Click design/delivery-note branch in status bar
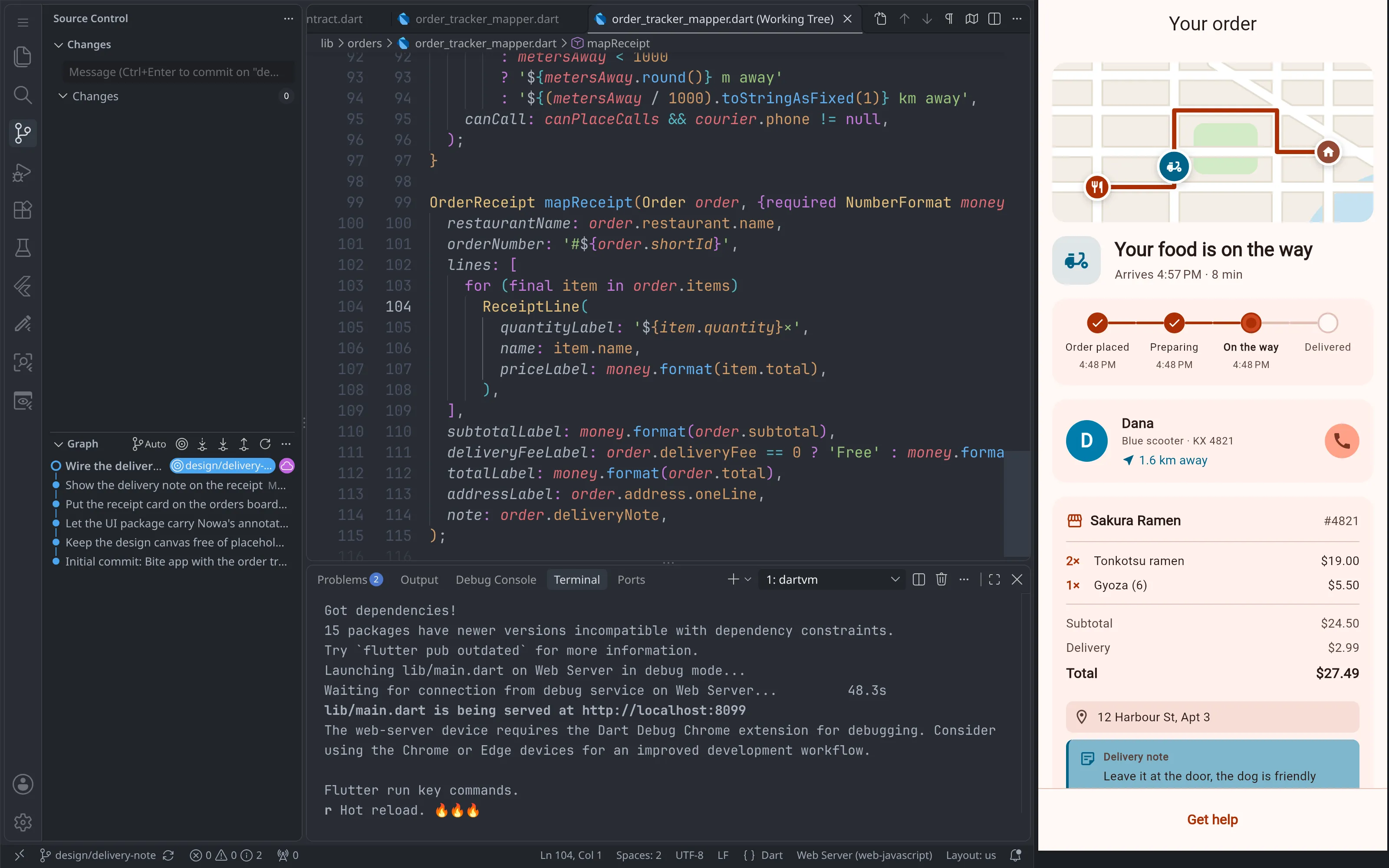The width and height of the screenshot is (1389, 868). 99,855
